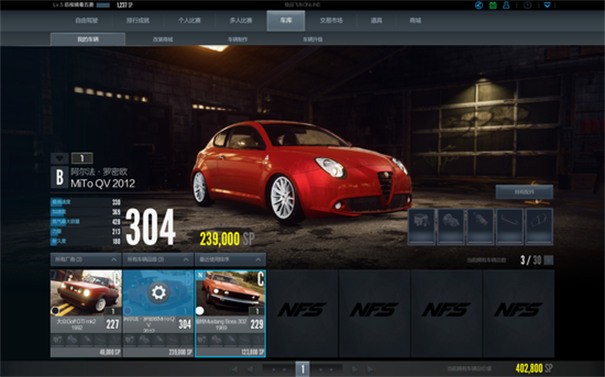Click the 40,000 SP value on the Golf card
Screen dimensions: 605x377
point(110,352)
